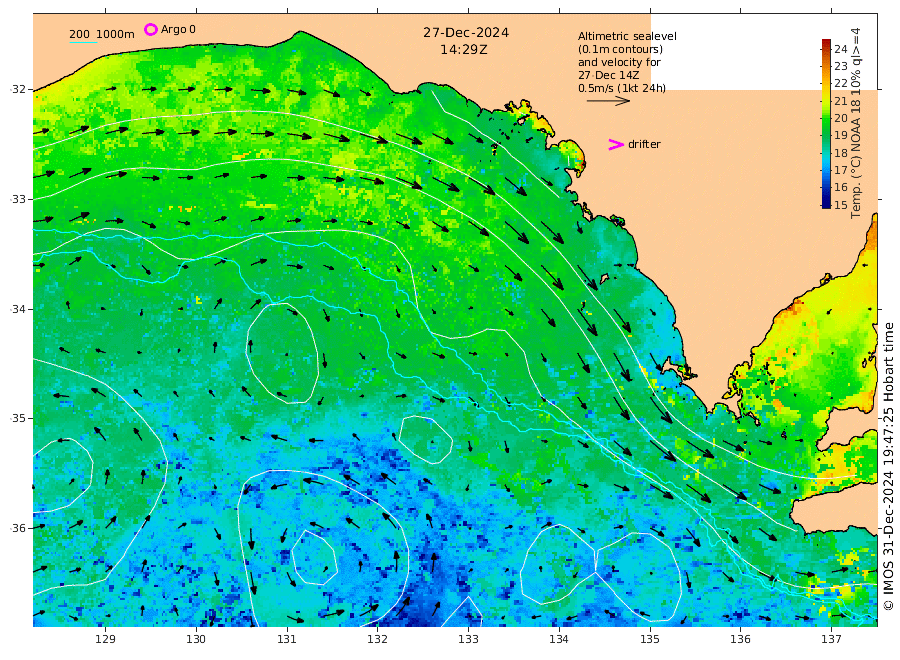900x660 pixels.
Task: Click latitude axis label -36
Action: pyautogui.click(x=18, y=528)
